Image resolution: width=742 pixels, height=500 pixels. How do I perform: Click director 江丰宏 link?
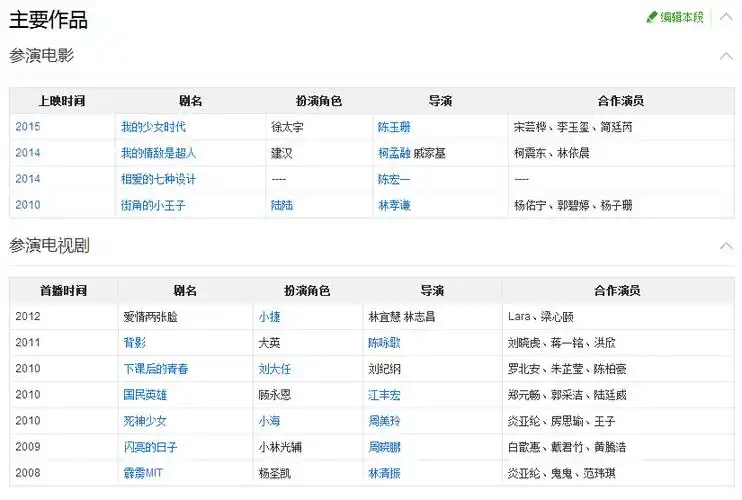click(x=384, y=395)
